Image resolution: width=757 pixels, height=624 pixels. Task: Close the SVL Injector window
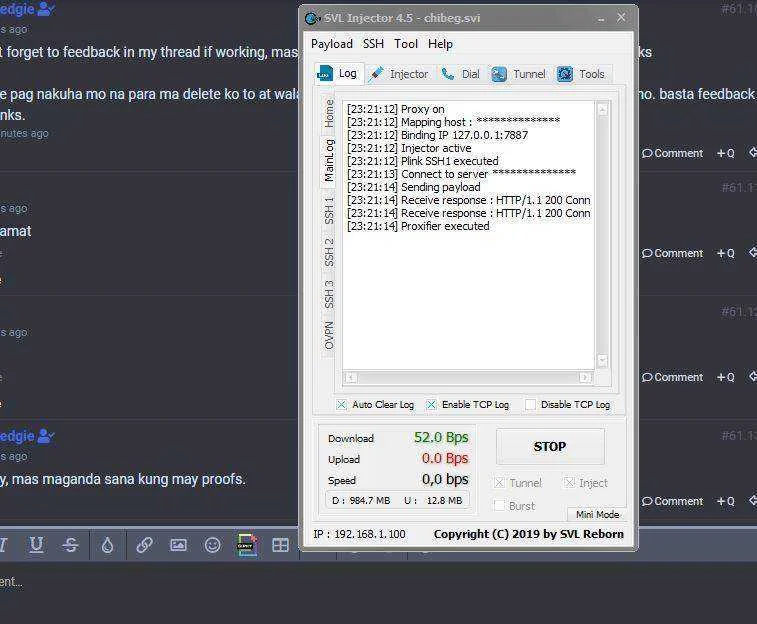pyautogui.click(x=621, y=18)
